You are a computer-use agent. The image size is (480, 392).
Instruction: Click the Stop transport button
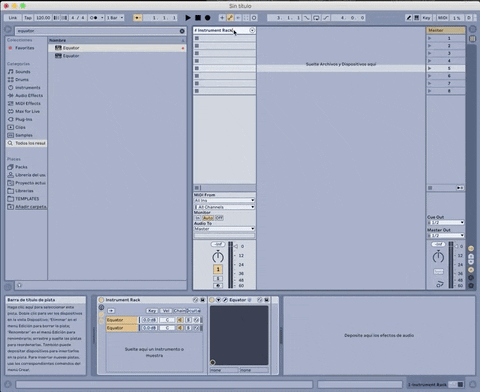click(198, 18)
